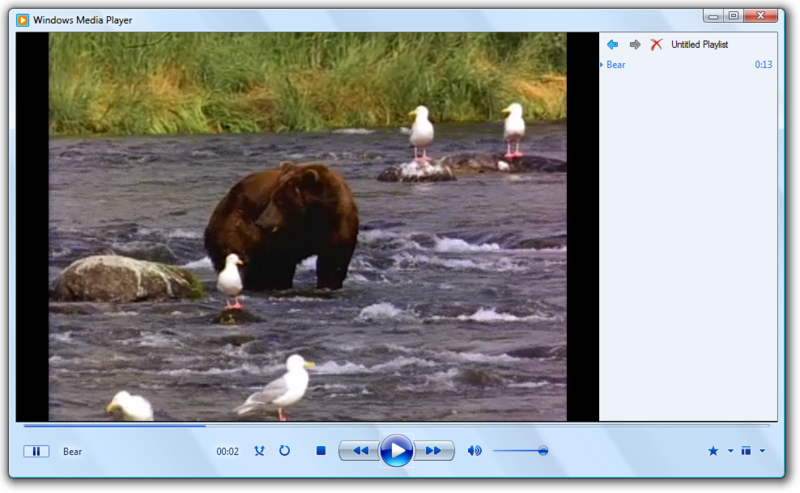Toggle shuffle mode on

coord(260,451)
